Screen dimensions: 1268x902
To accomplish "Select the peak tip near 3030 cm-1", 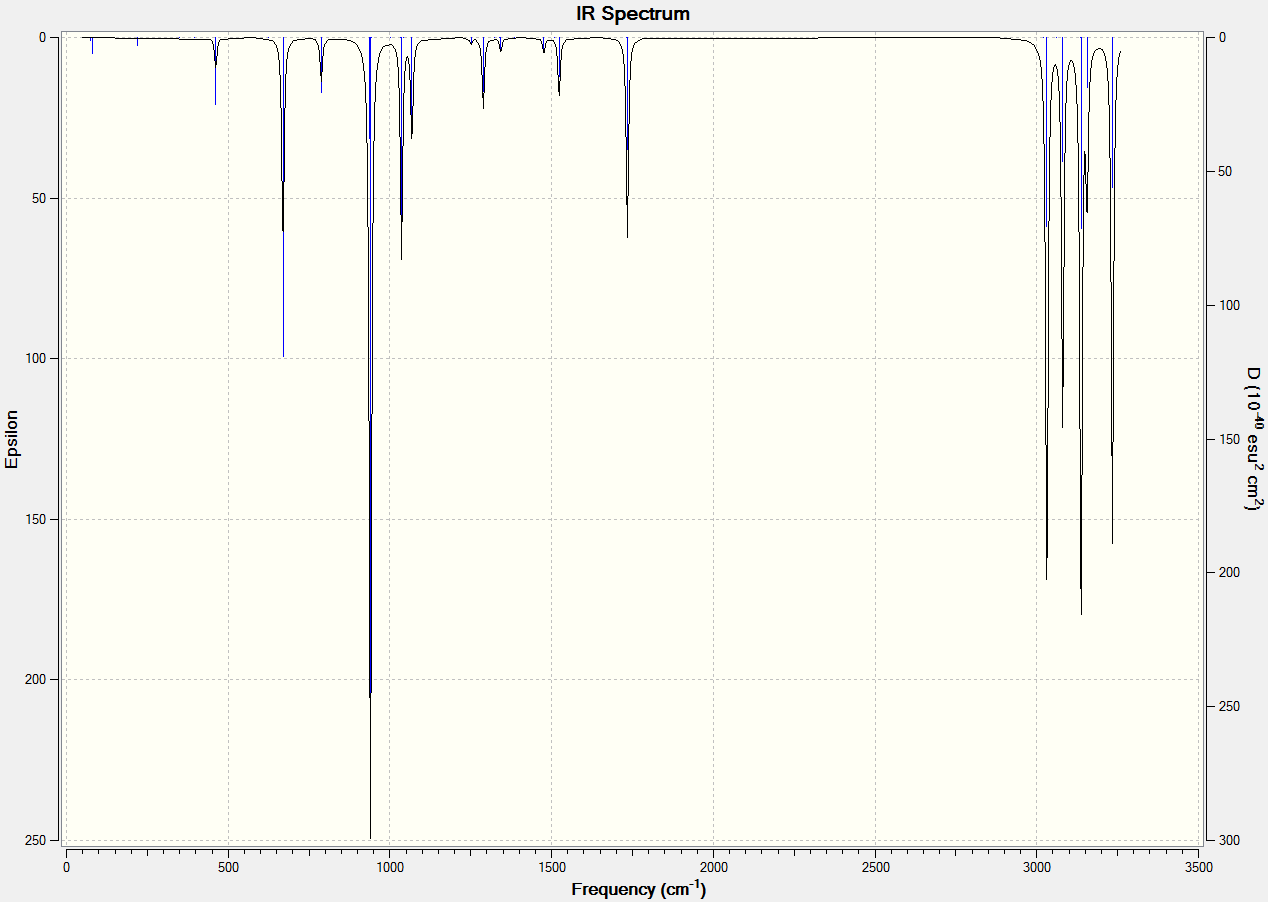I will click(1046, 577).
